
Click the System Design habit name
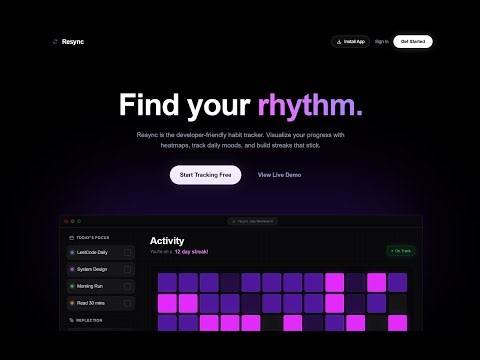pyautogui.click(x=92, y=269)
